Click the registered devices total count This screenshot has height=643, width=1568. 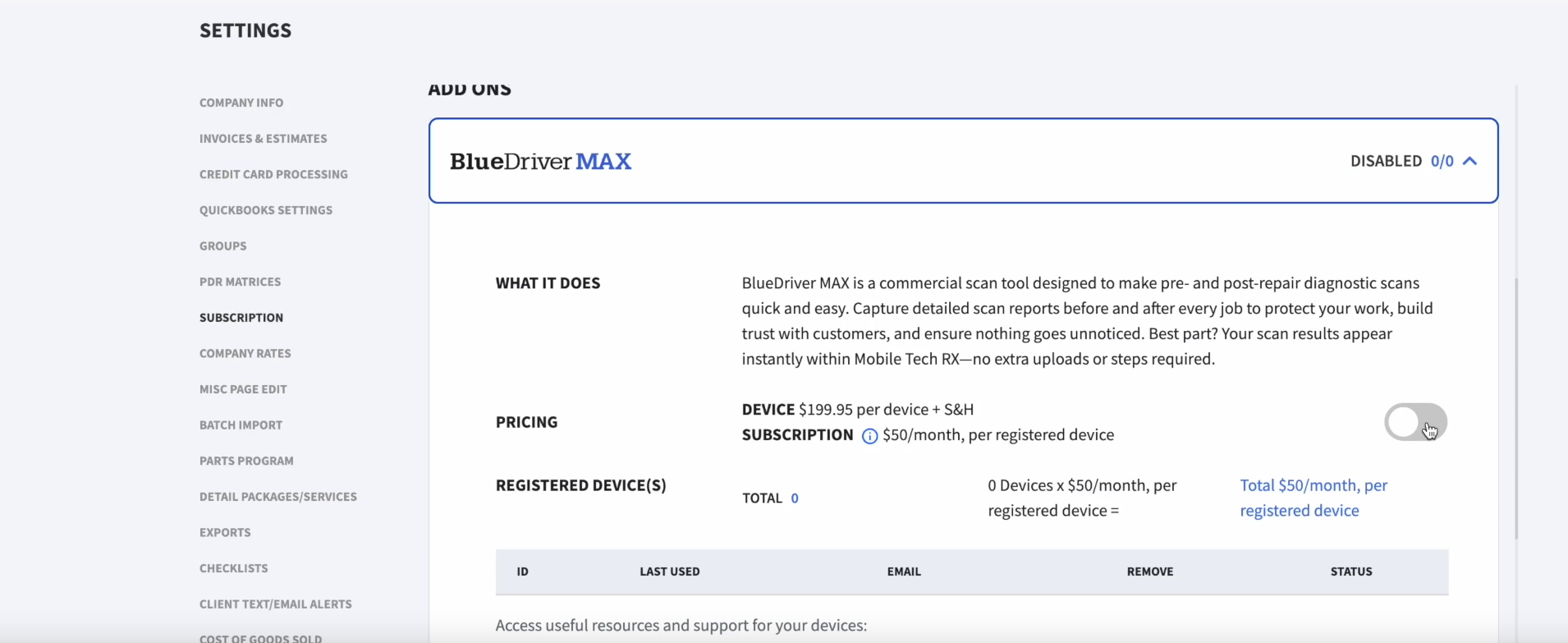(x=795, y=498)
